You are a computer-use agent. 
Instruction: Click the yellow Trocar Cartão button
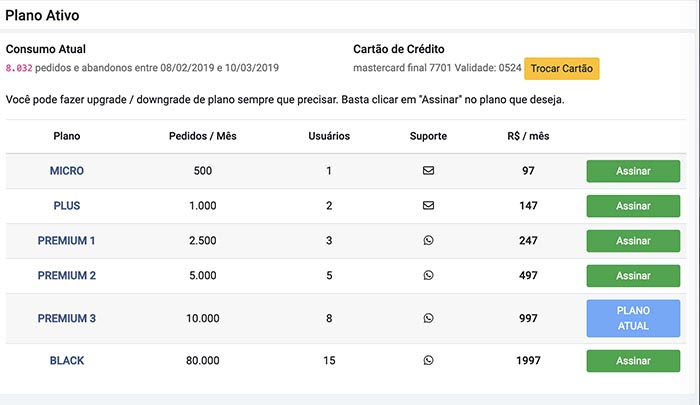[x=562, y=68]
